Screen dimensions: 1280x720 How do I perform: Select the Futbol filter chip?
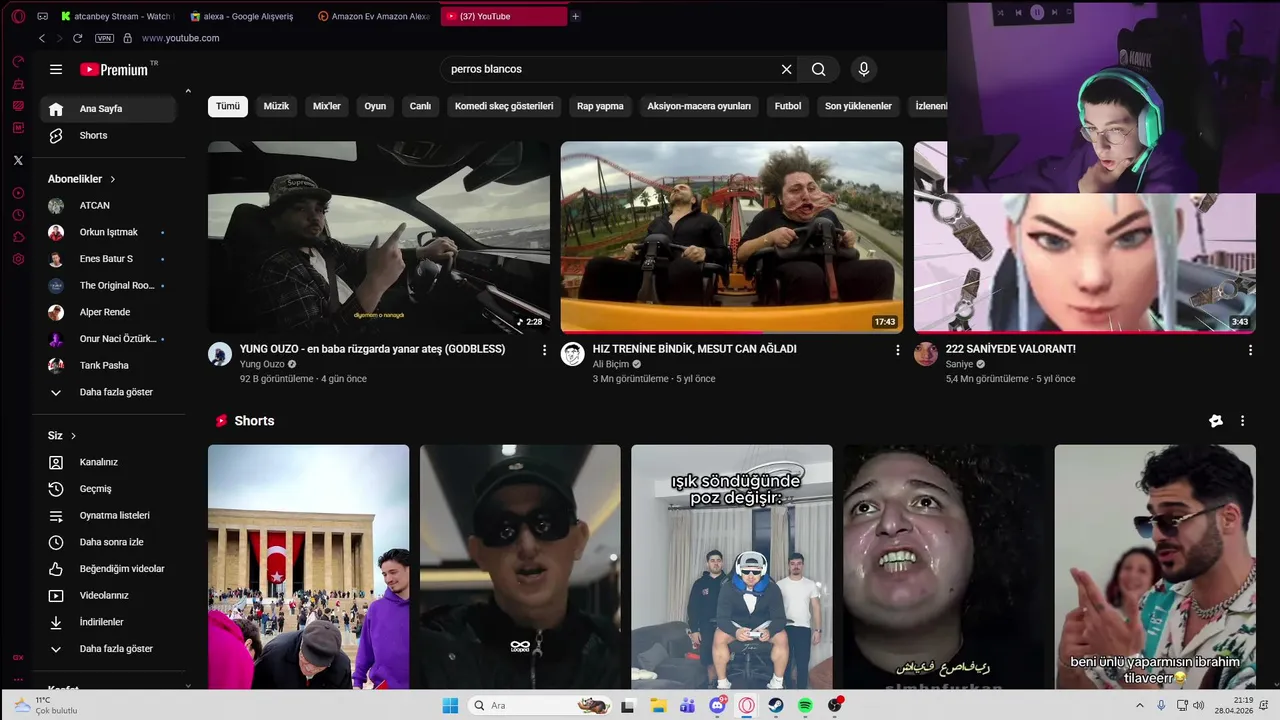pos(788,106)
